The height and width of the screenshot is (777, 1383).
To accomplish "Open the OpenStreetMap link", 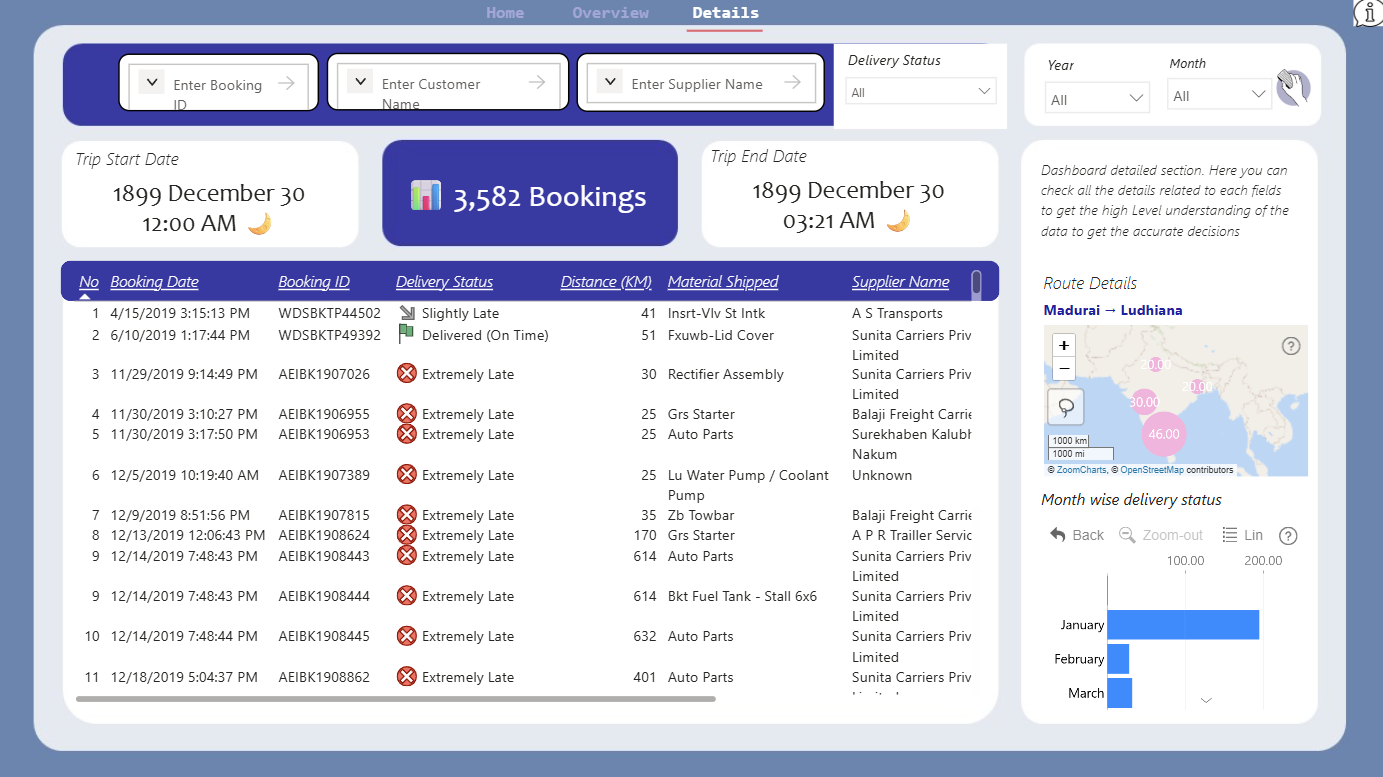I will (x=1151, y=470).
